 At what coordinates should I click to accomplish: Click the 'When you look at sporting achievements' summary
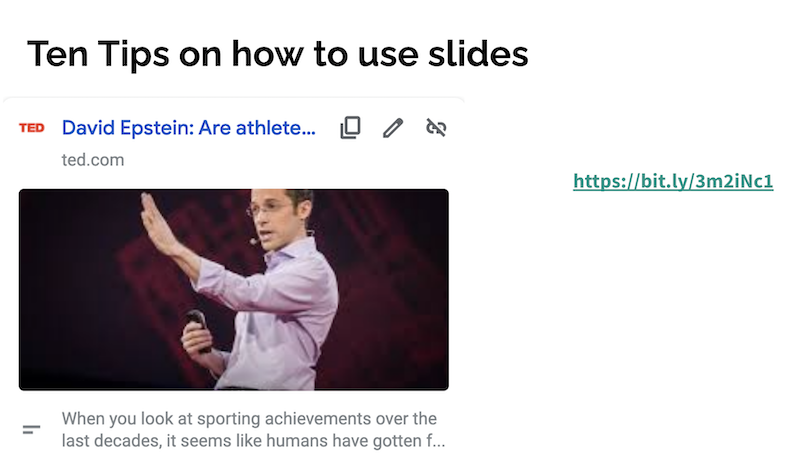(x=254, y=429)
